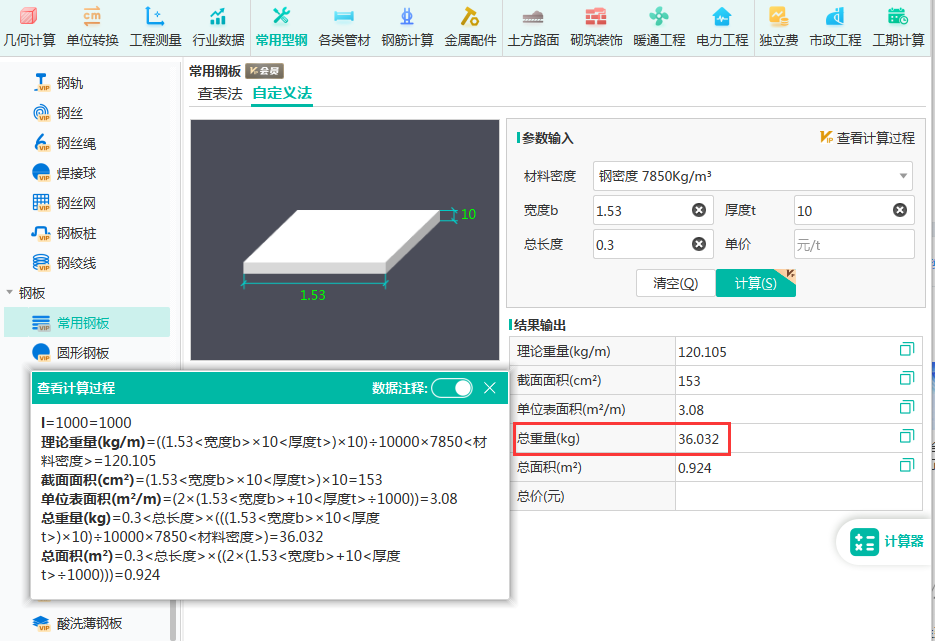Viewport: 935px width, 641px height.
Task: Toggle 数据注释 switch off
Action: 453,388
